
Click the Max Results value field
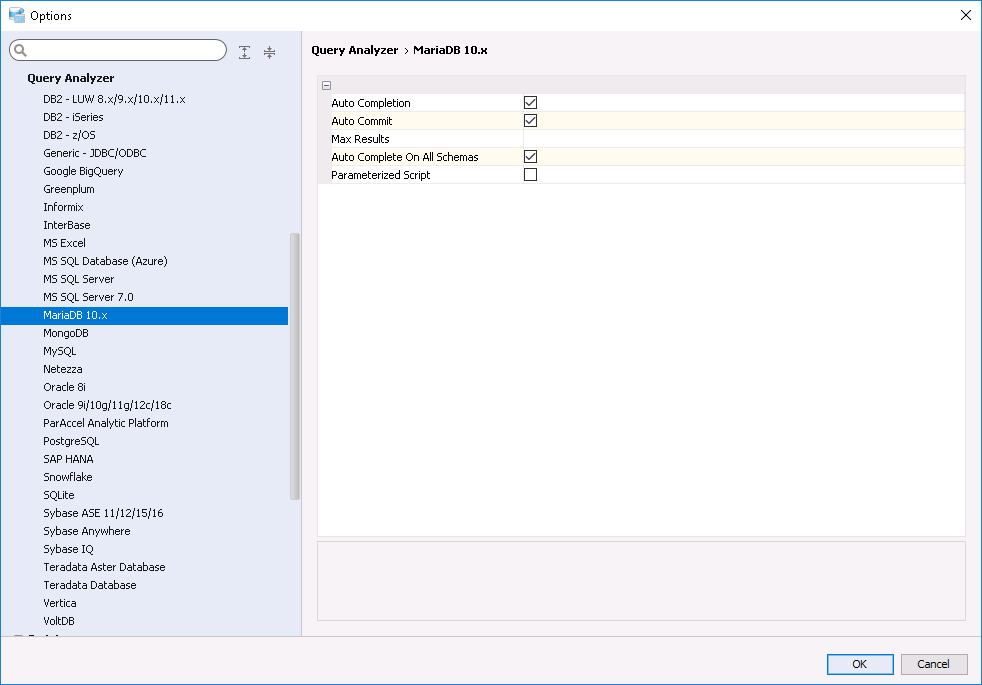(742, 139)
